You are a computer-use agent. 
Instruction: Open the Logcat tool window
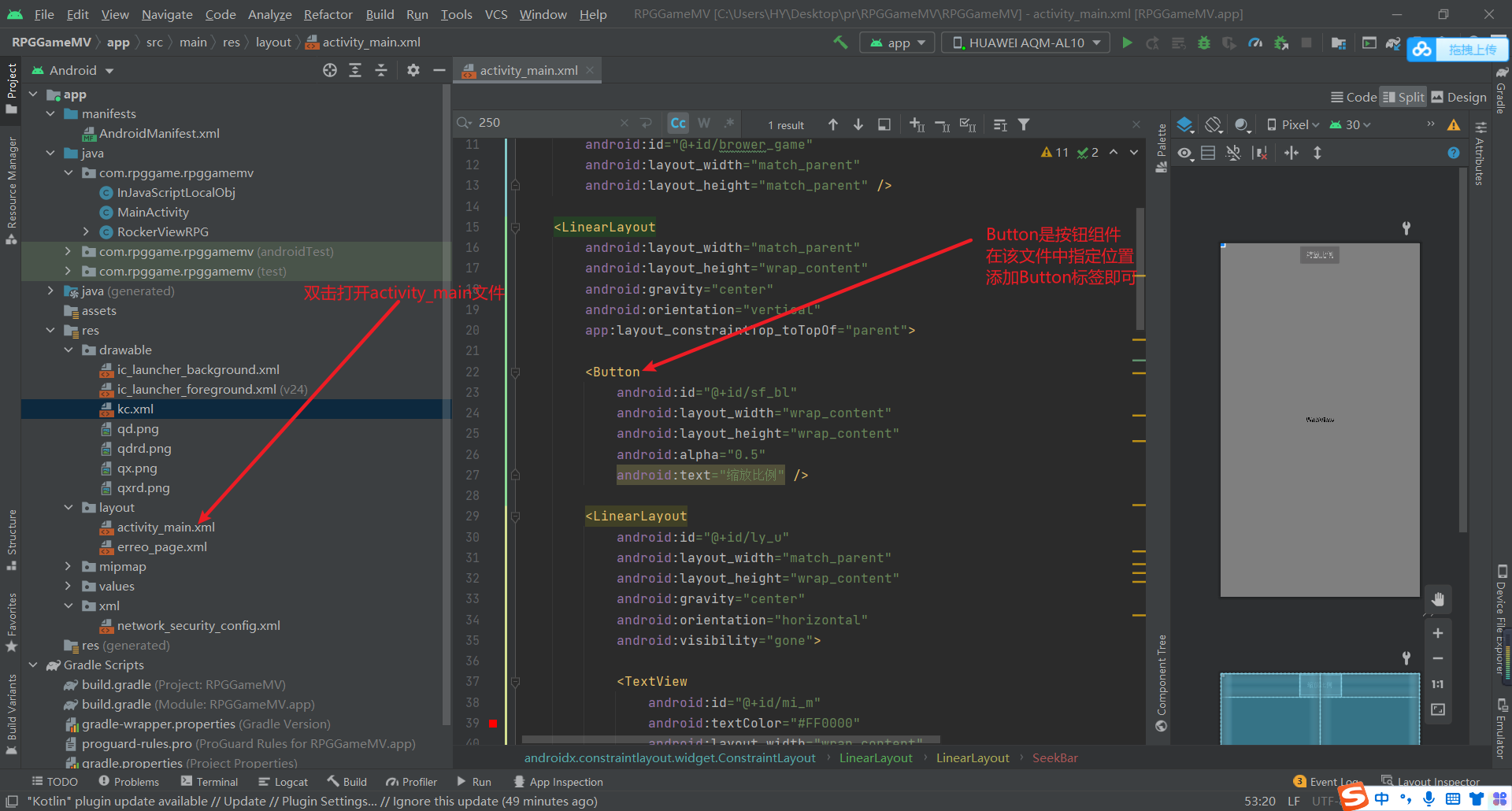point(283,781)
